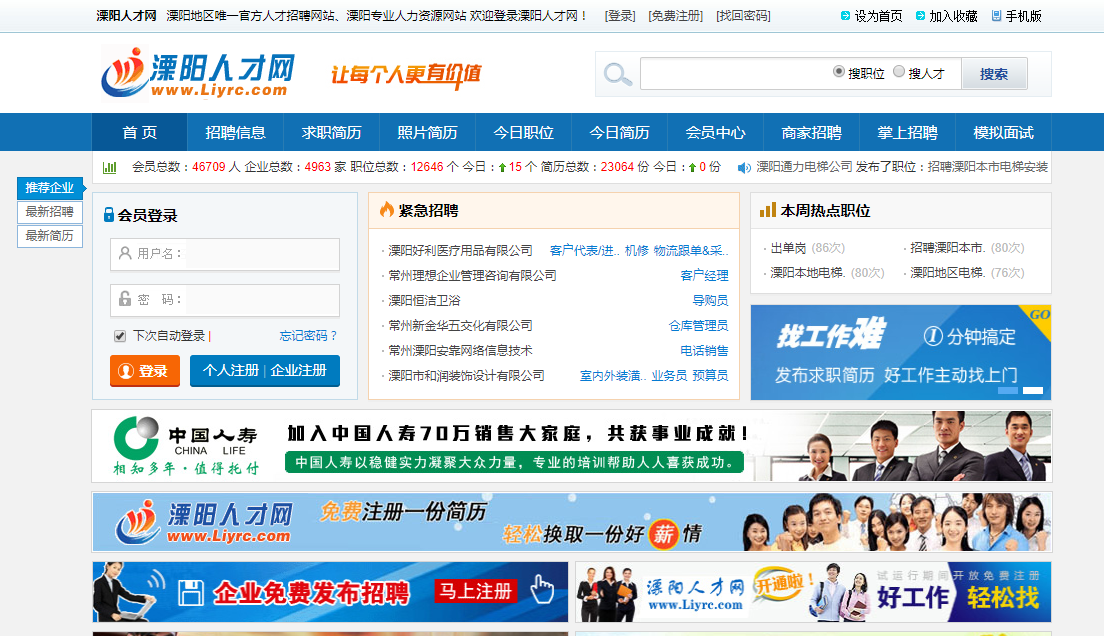Click the 设为首页 icon link
Image resolution: width=1104 pixels, height=636 pixels.
(871, 15)
